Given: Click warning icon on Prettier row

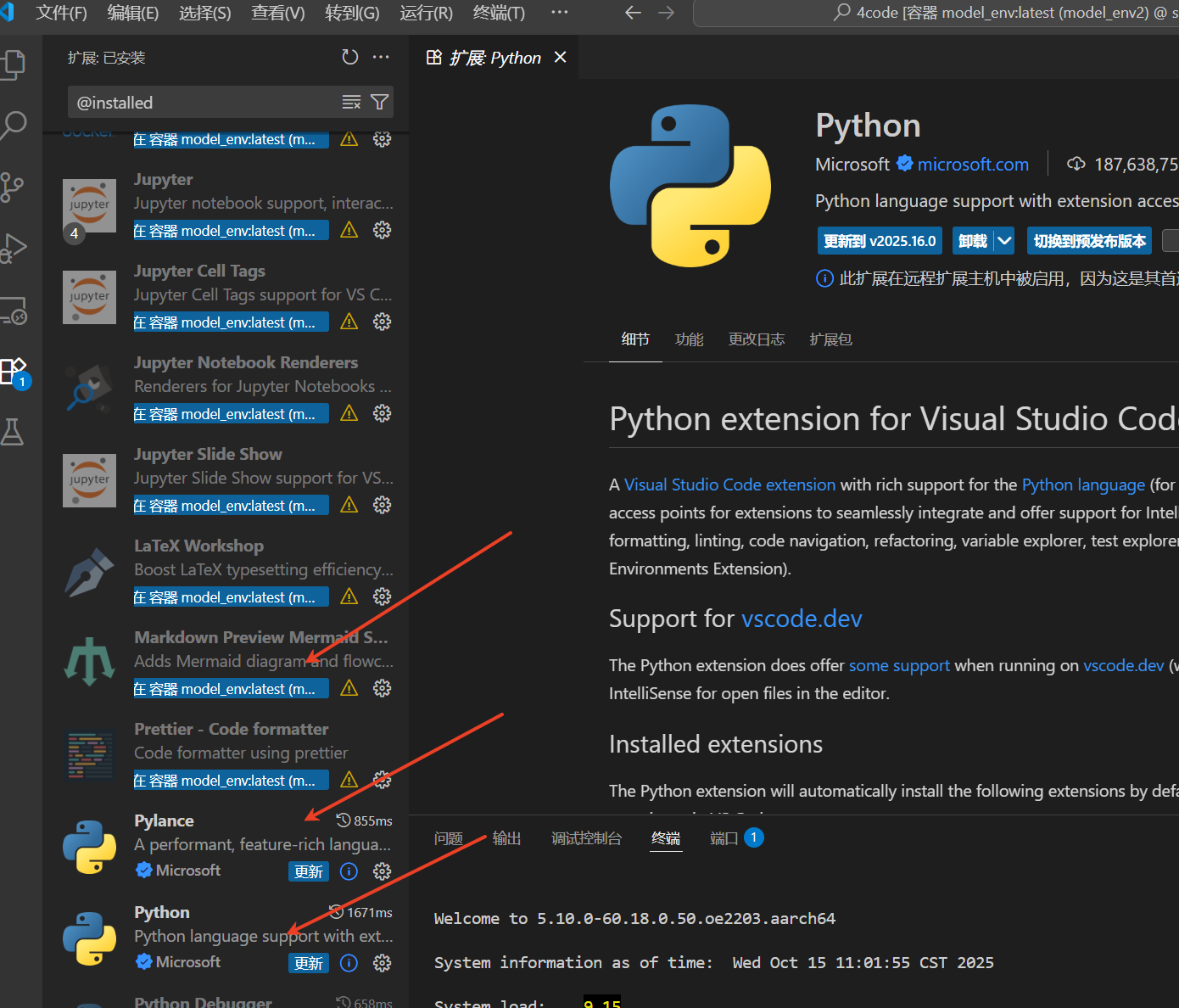Looking at the screenshot, I should tap(349, 780).
